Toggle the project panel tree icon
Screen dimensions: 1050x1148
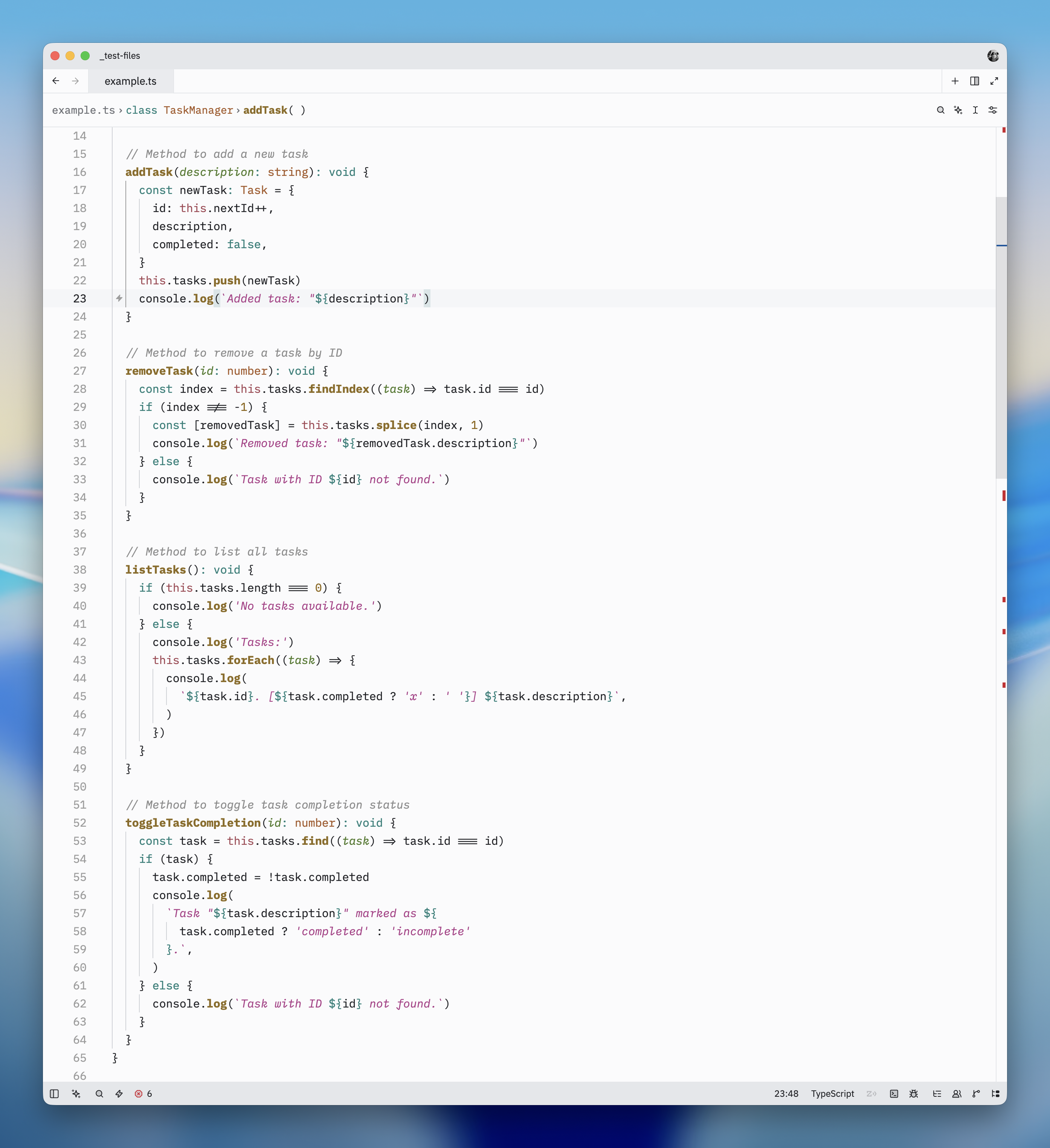(x=995, y=1093)
